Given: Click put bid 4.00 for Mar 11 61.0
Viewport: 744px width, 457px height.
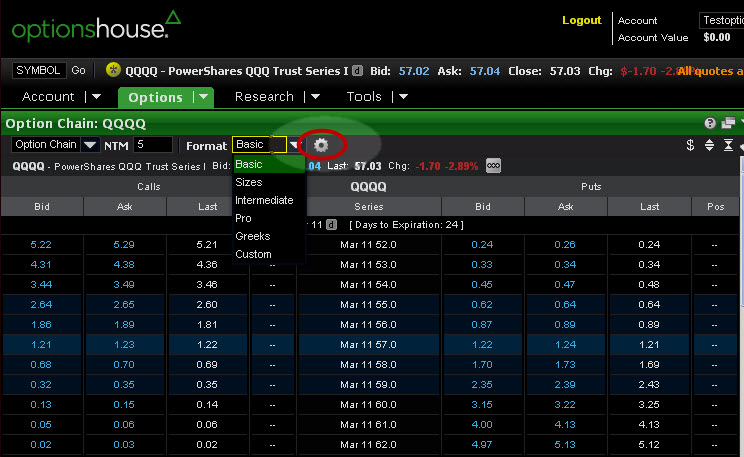Looking at the screenshot, I should tap(482, 425).
